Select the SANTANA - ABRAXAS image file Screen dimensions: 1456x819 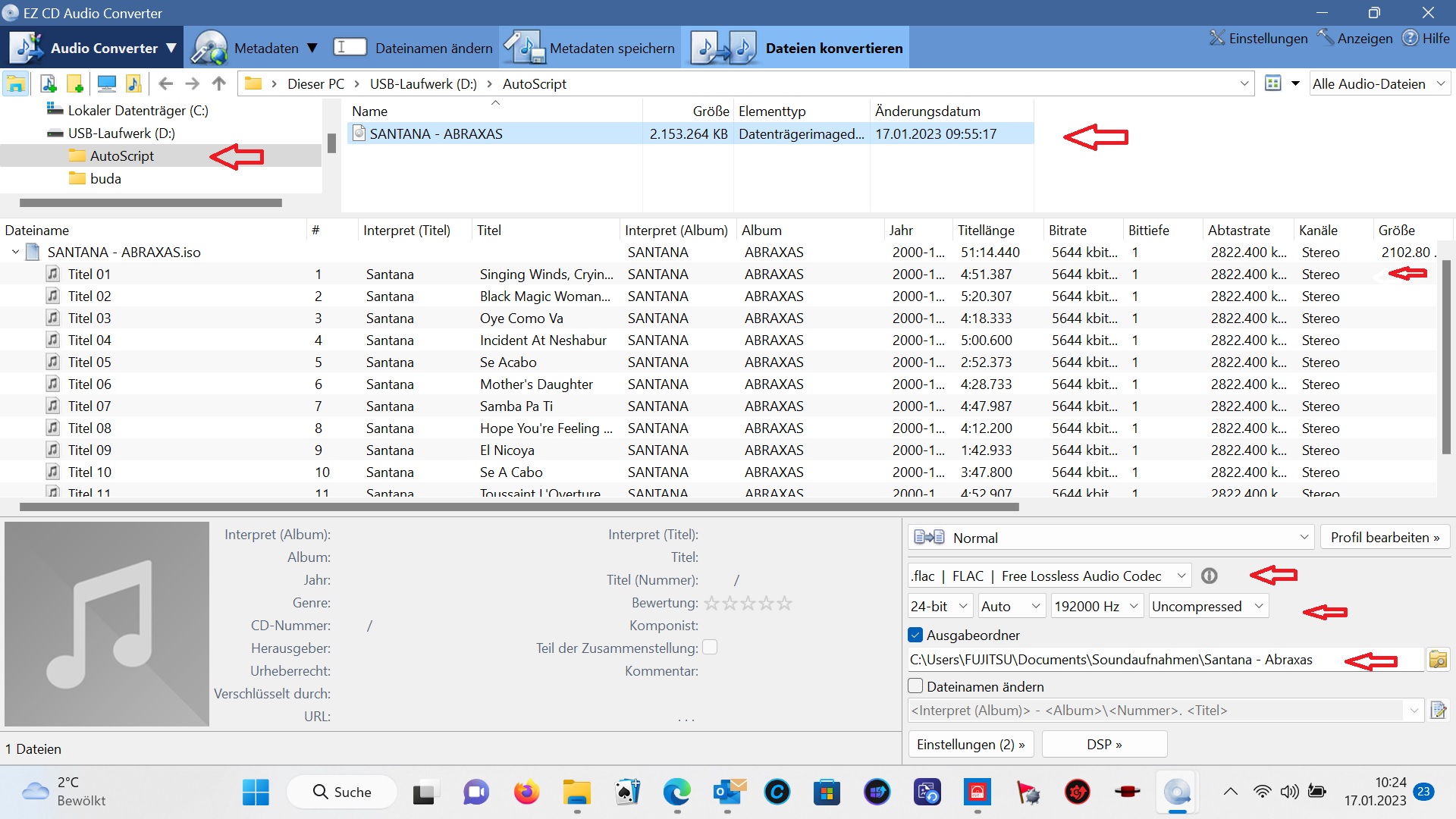(690, 133)
